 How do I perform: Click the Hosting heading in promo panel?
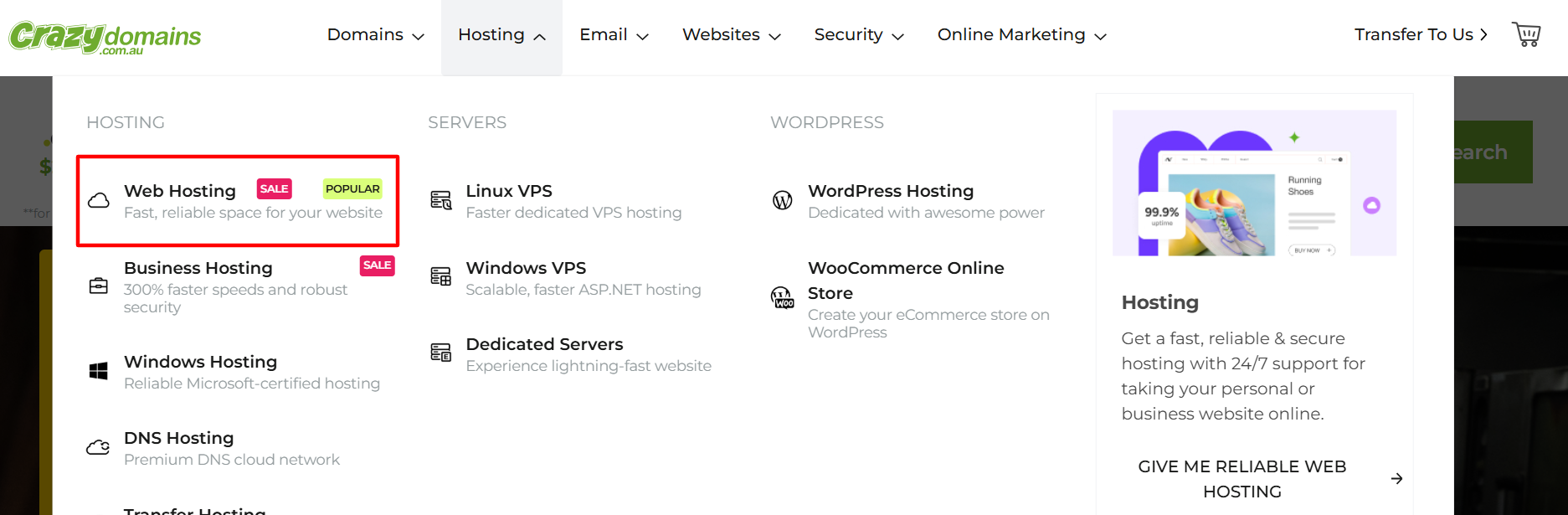point(1160,302)
